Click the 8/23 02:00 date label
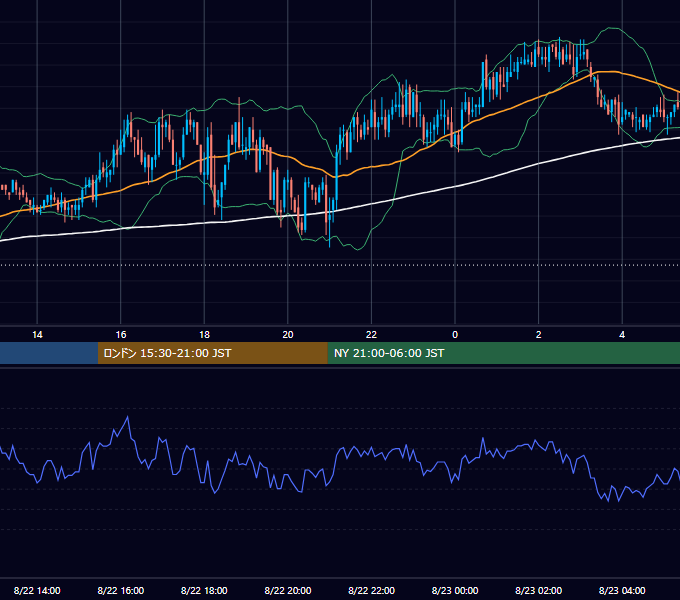The image size is (680, 600). coord(539,590)
